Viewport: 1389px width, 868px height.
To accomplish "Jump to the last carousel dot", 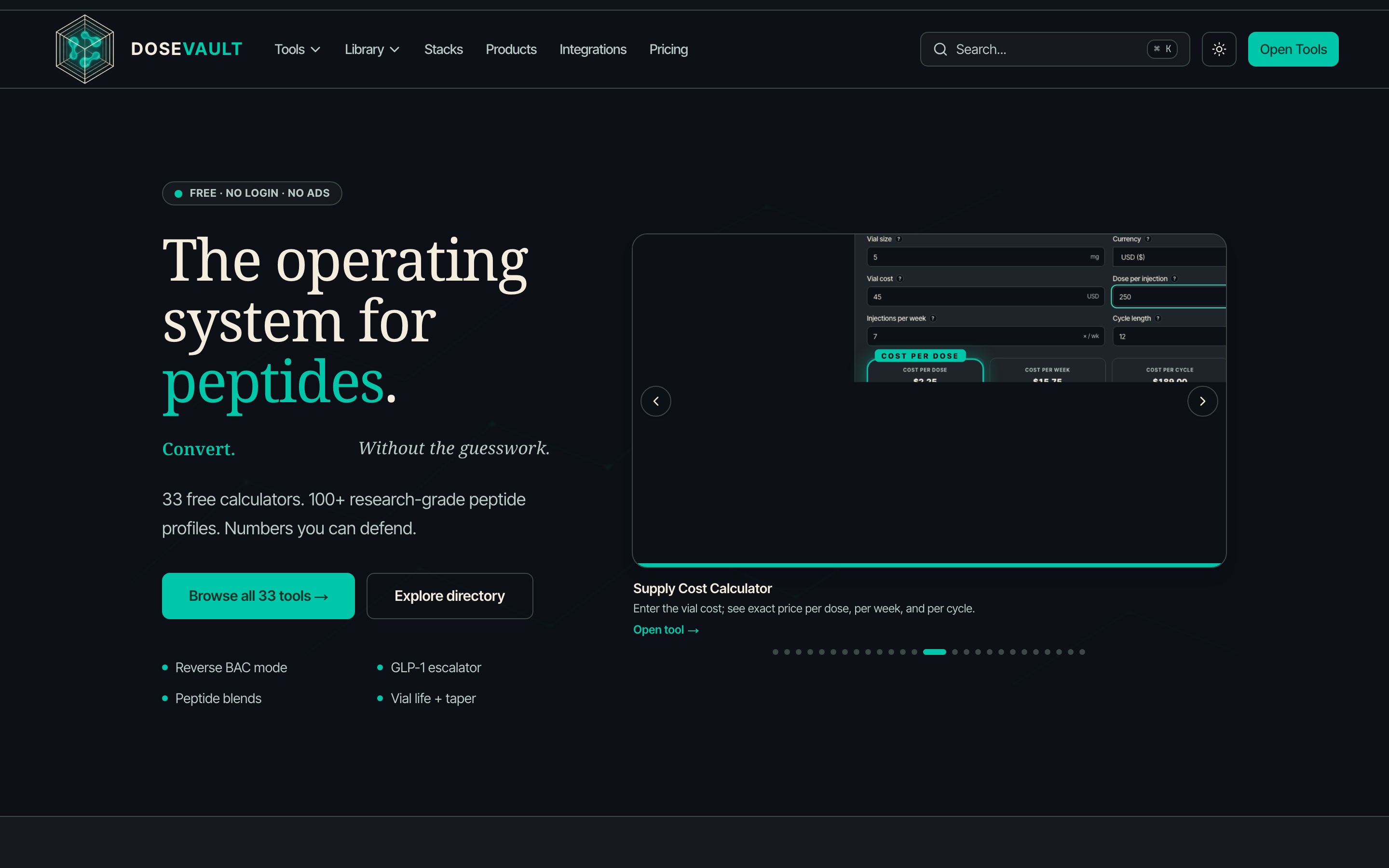I will pos(1082,651).
